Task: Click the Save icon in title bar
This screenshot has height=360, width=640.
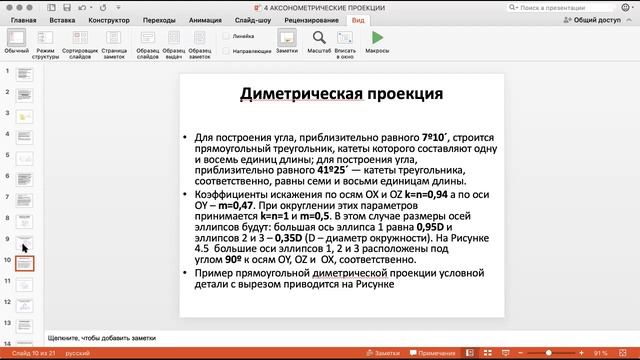Action: (x=67, y=7)
